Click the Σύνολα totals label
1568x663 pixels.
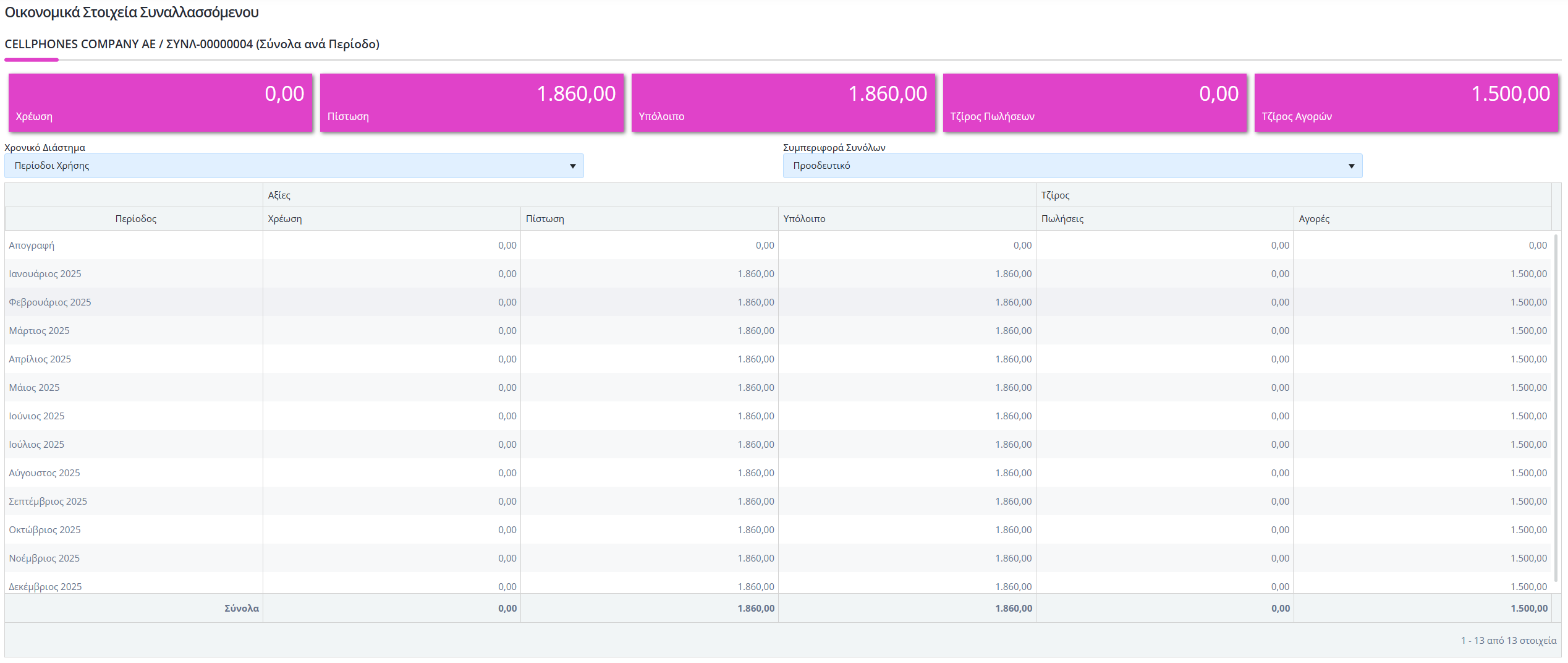pos(242,609)
